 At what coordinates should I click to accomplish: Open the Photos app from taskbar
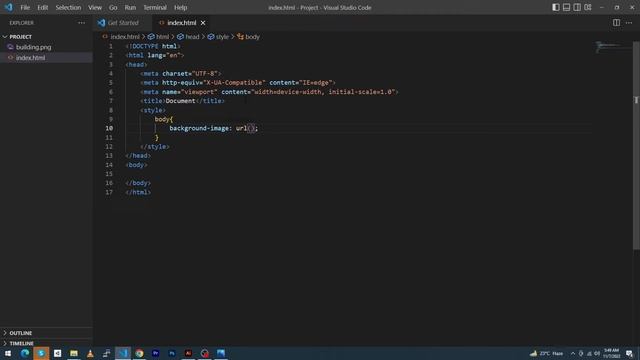pos(221,353)
